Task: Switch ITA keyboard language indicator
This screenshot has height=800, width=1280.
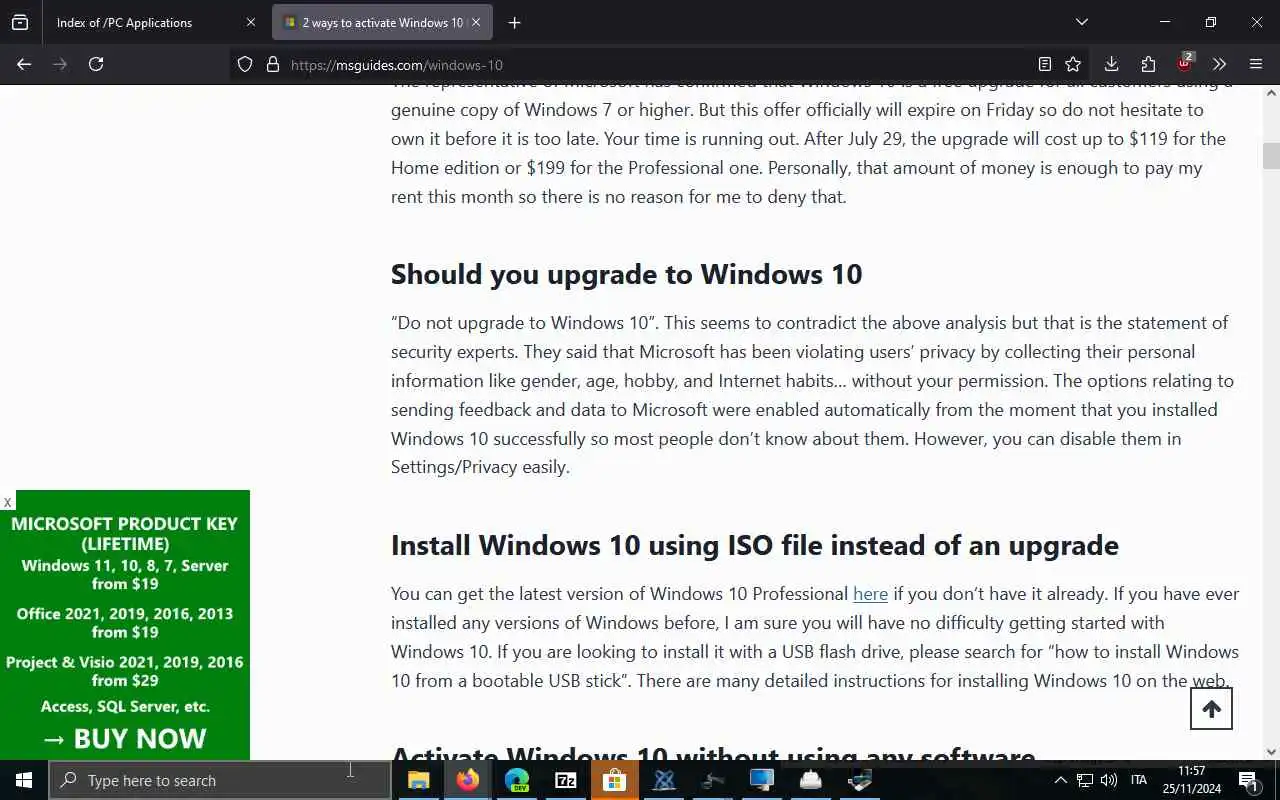Action: coord(1138,780)
